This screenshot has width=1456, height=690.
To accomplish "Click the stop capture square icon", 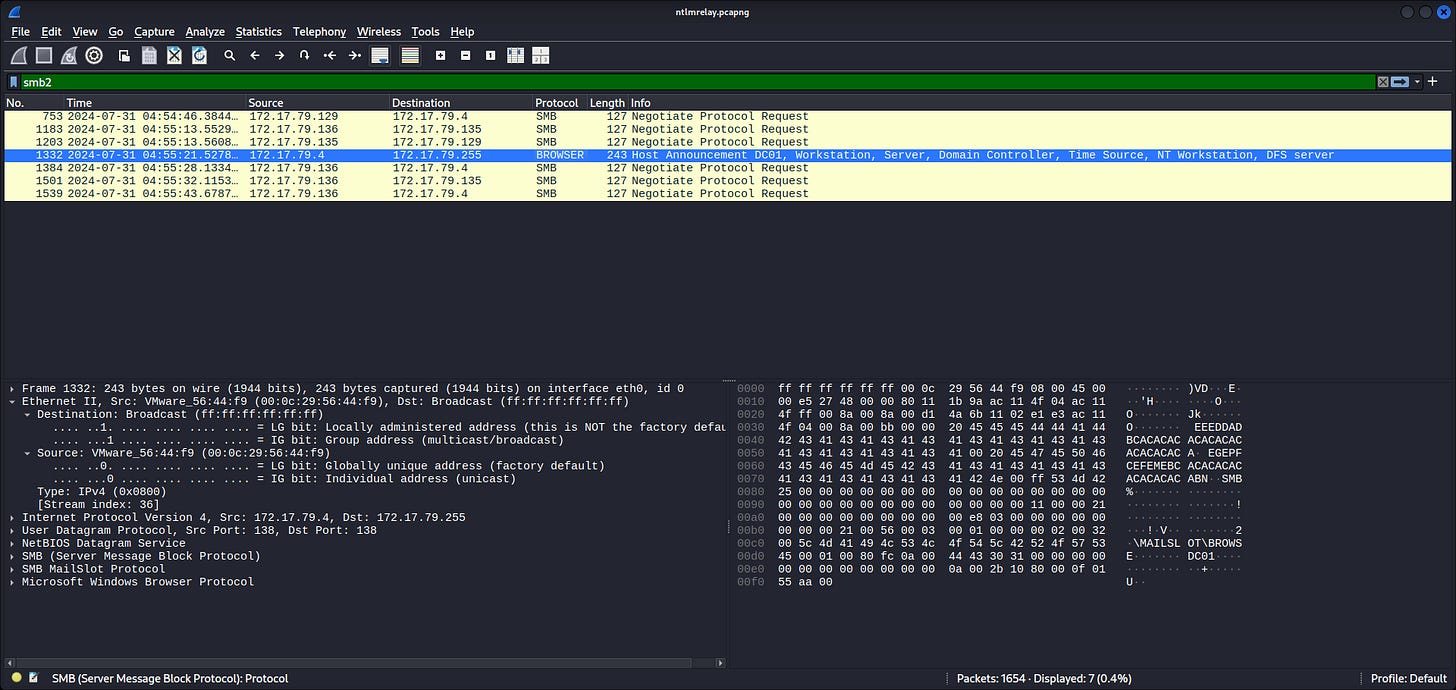I will point(44,56).
